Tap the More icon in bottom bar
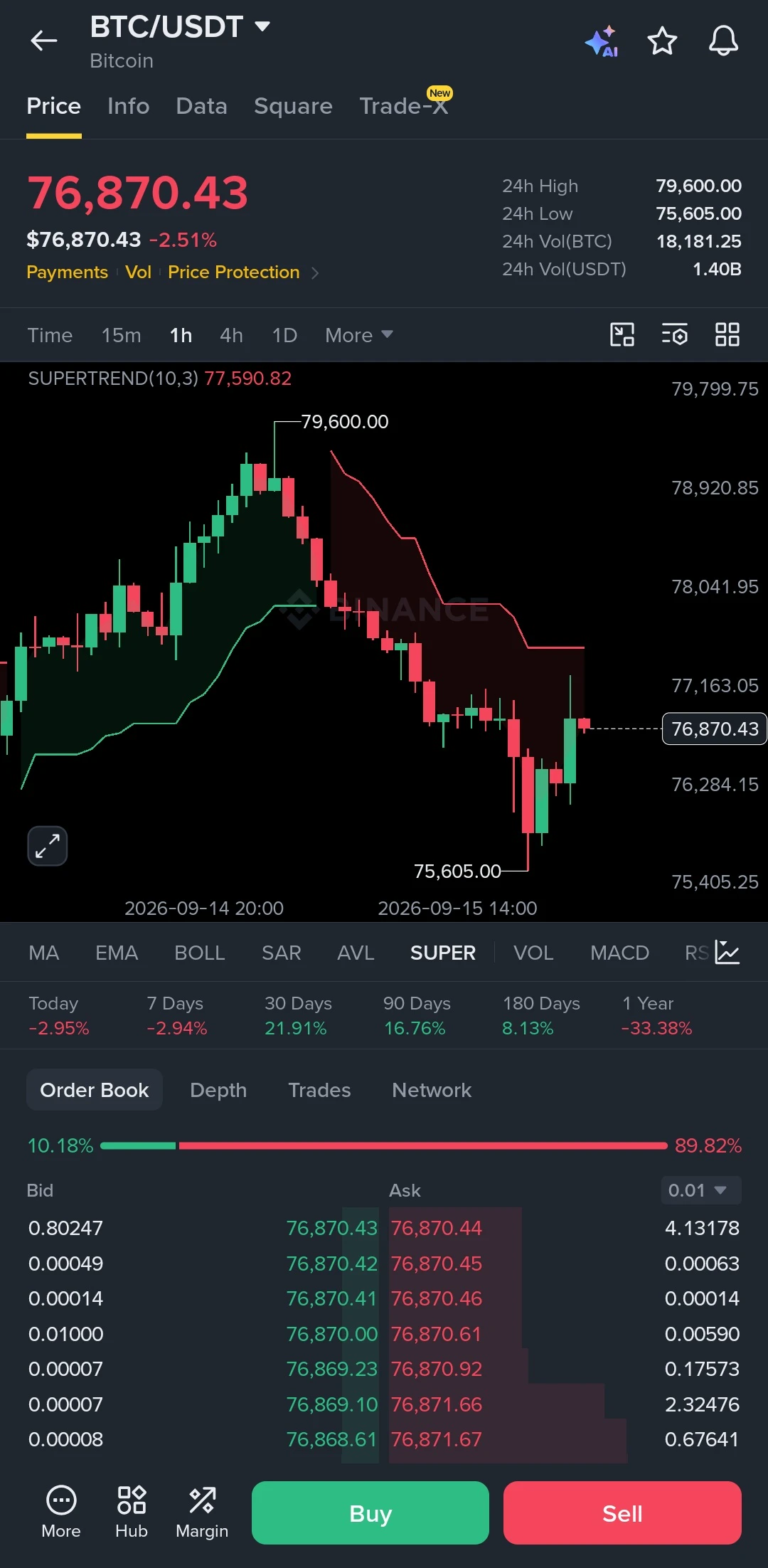The width and height of the screenshot is (768, 1568). tap(61, 1513)
